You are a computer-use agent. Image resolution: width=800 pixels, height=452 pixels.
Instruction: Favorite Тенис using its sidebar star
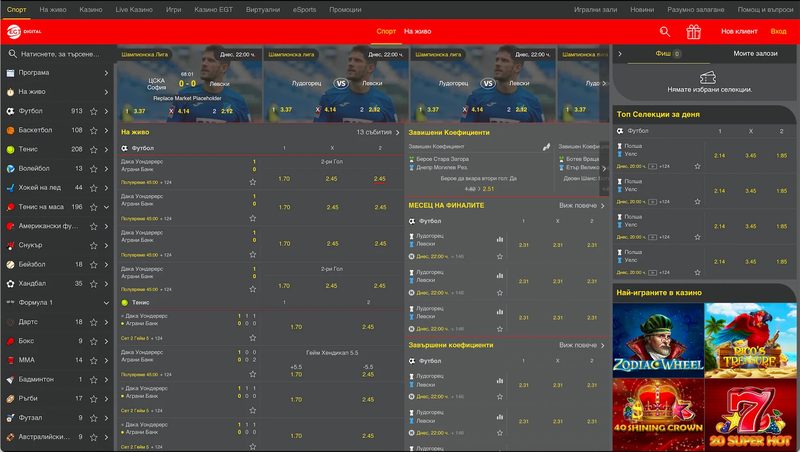pyautogui.click(x=93, y=149)
